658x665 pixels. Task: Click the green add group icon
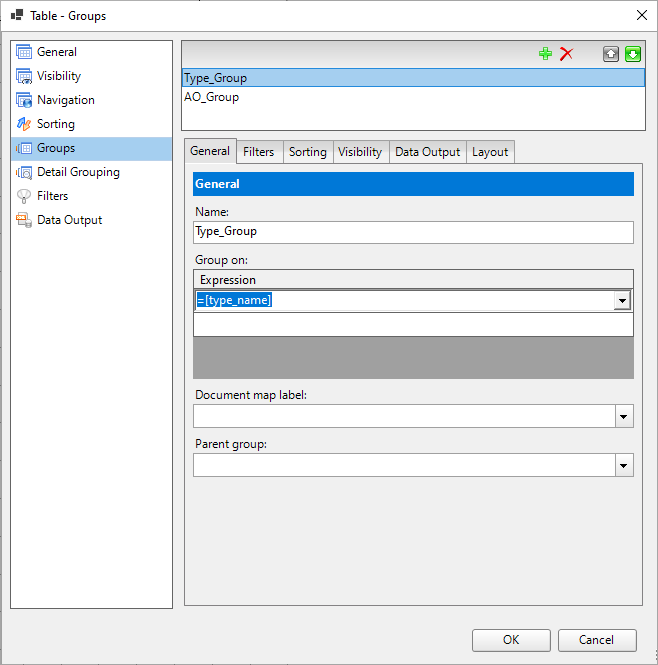point(545,54)
